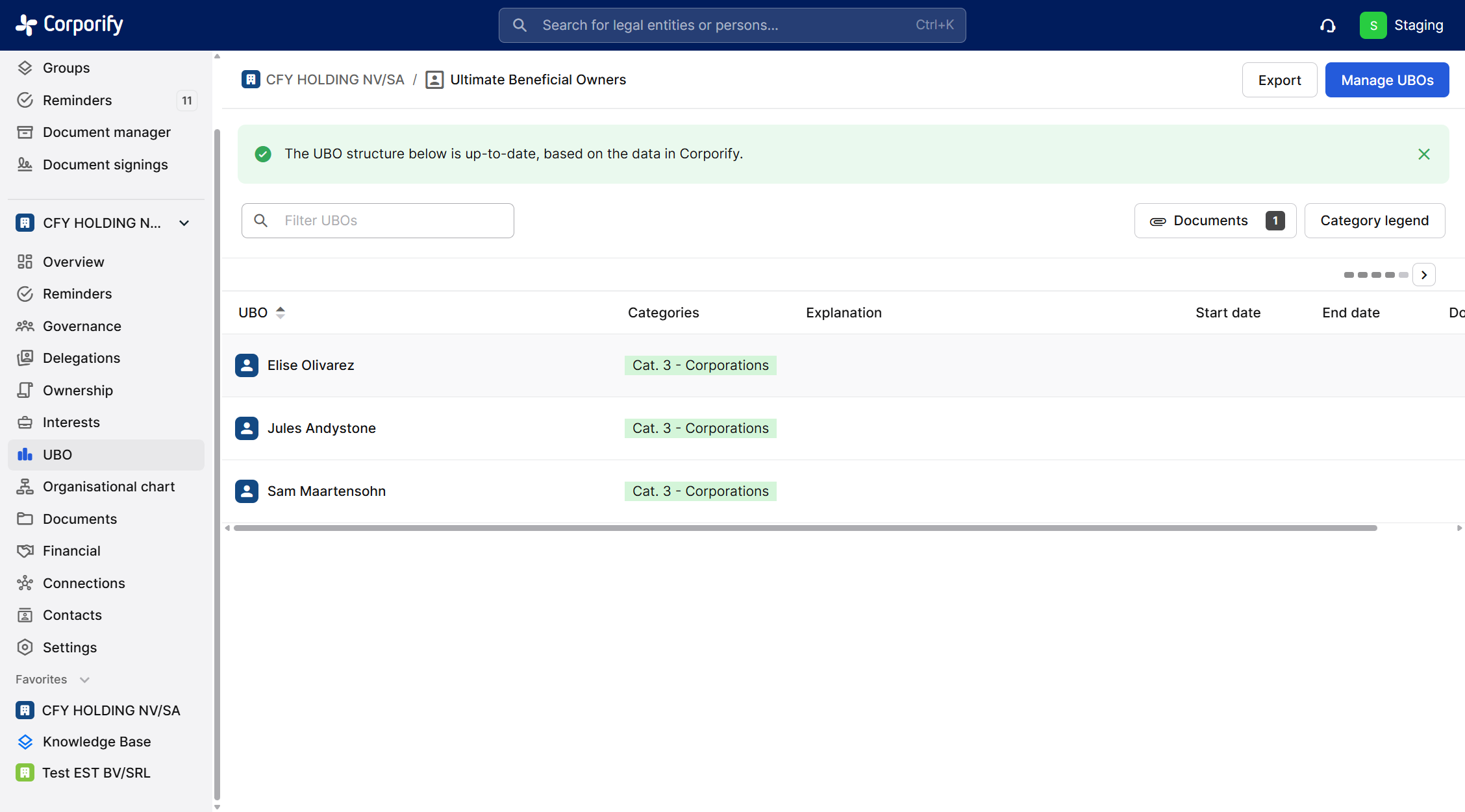Click the Export button

click(1279, 80)
